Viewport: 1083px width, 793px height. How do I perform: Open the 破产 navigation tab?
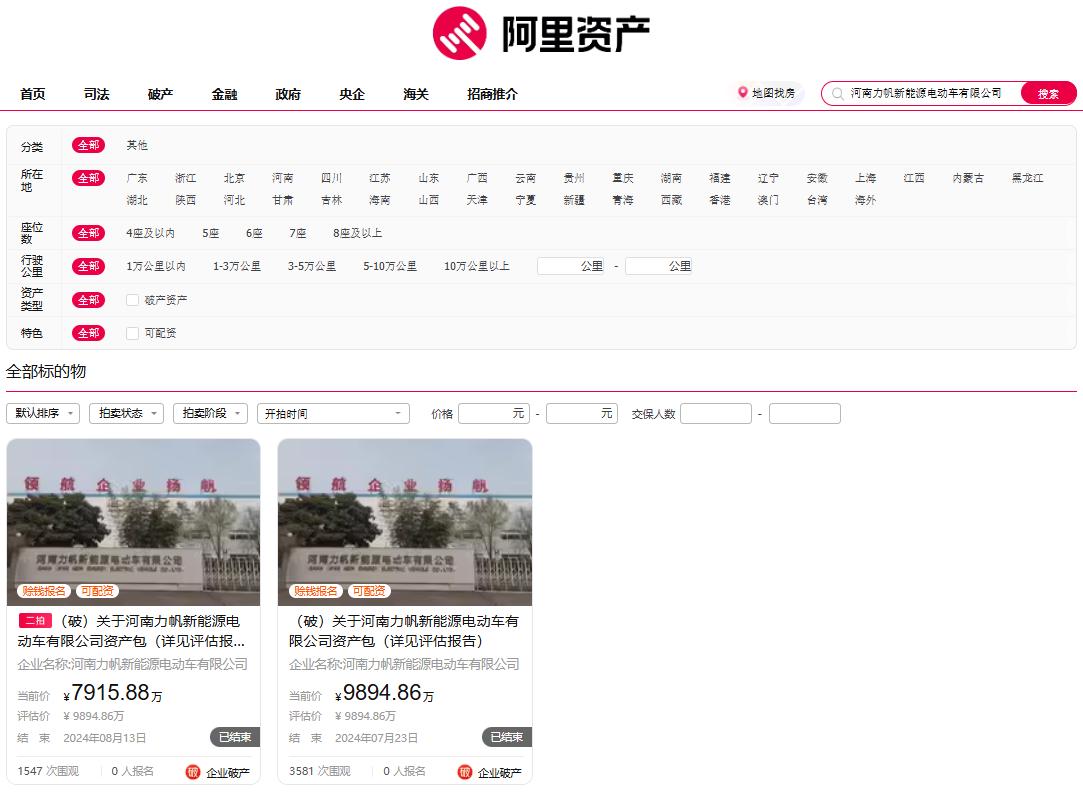pyautogui.click(x=160, y=94)
